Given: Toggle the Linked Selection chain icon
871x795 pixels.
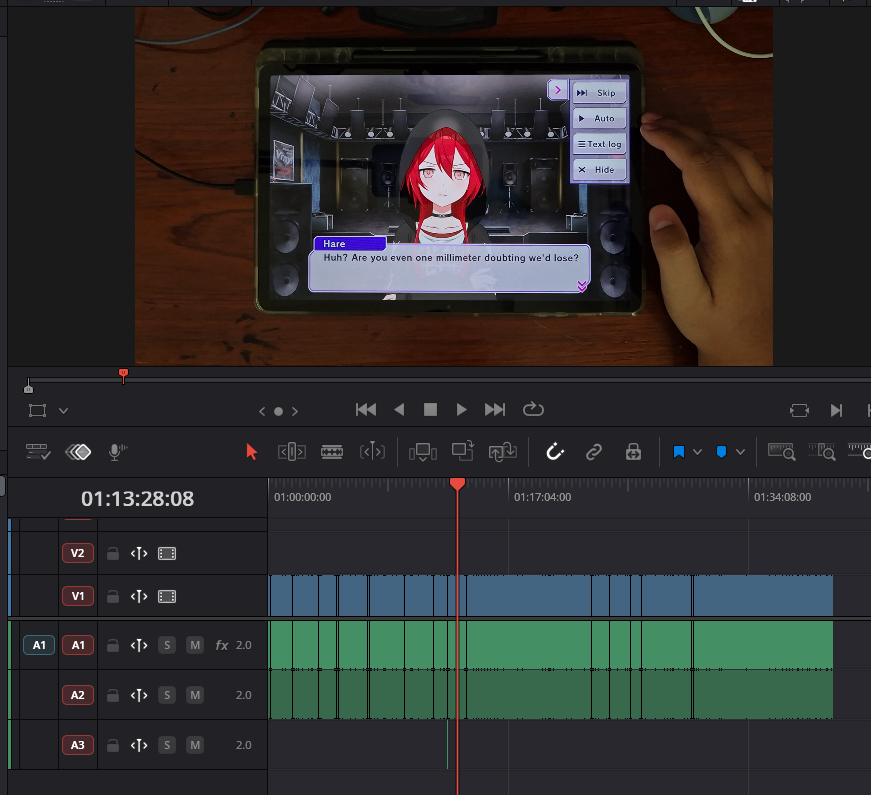Looking at the screenshot, I should (594, 452).
